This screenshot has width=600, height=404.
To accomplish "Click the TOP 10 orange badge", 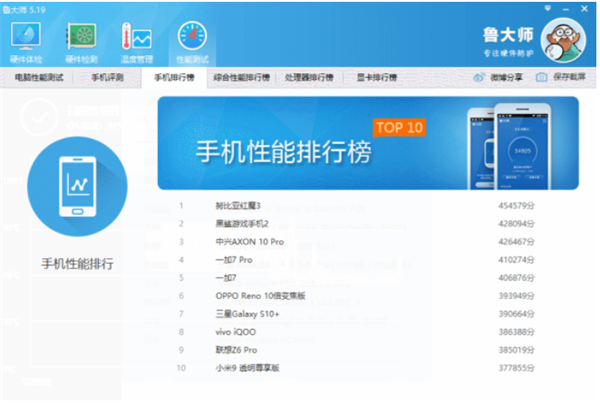I will (399, 127).
